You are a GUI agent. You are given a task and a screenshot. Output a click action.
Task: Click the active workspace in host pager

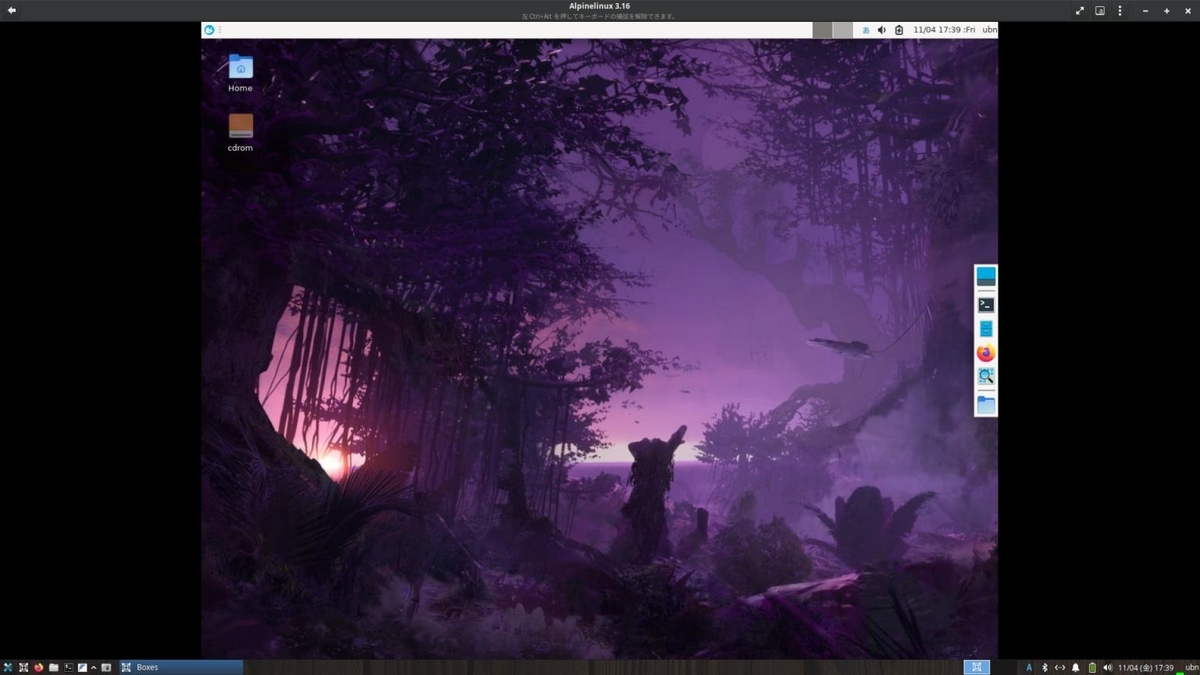pos(977,667)
